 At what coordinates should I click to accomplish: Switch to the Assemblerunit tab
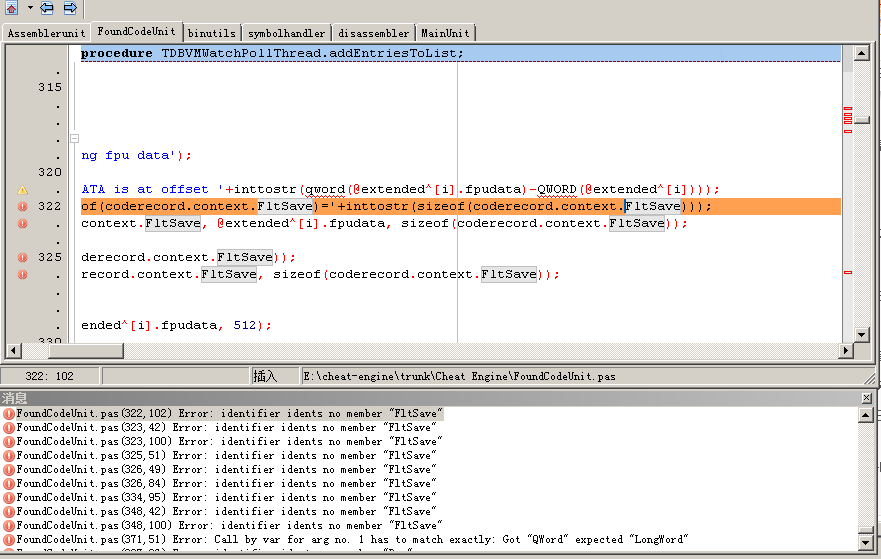(46, 33)
